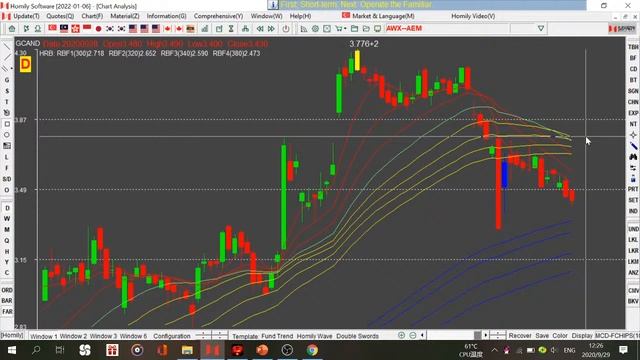Switch to the Window 3 tab

[103, 336]
